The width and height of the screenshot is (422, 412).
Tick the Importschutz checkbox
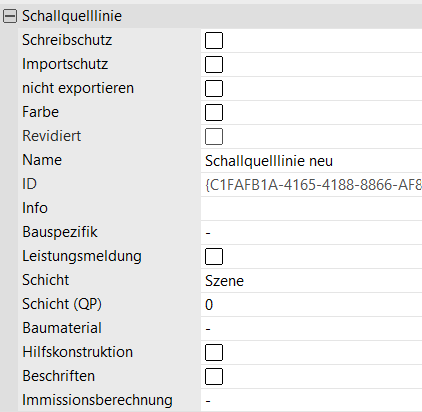click(214, 64)
